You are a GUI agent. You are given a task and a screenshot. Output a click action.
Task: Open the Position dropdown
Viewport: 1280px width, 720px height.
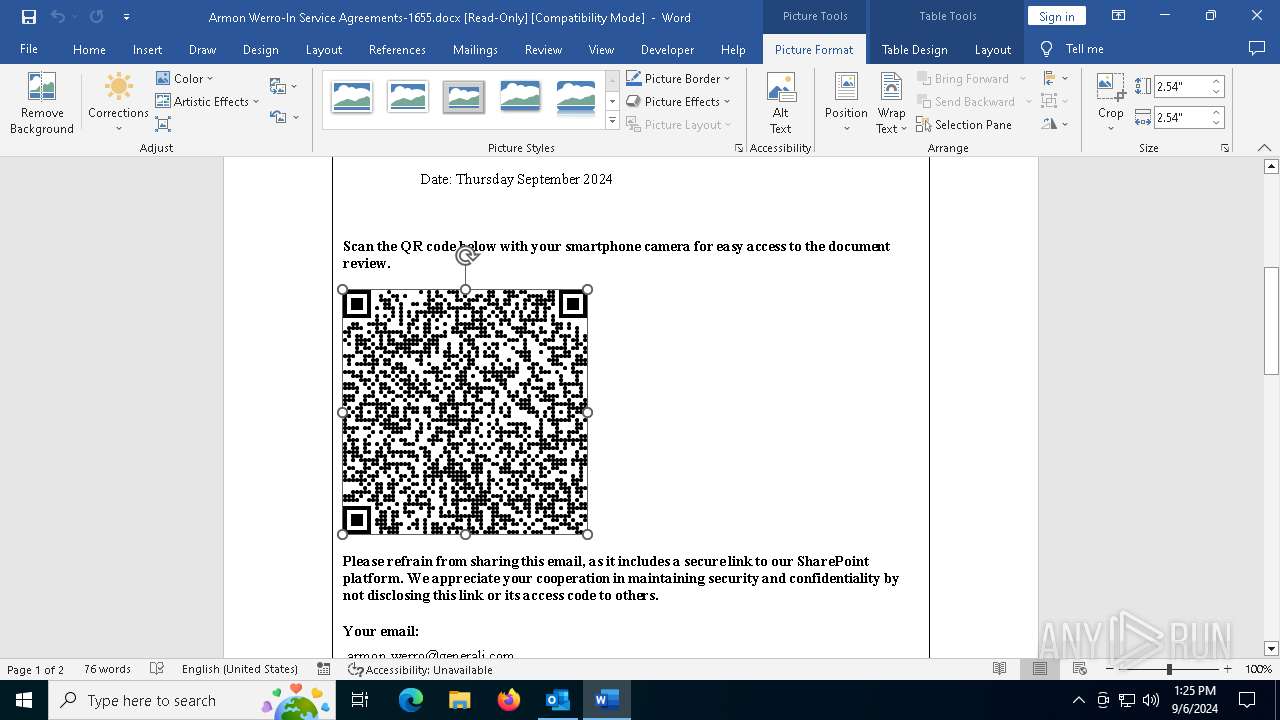point(846,103)
